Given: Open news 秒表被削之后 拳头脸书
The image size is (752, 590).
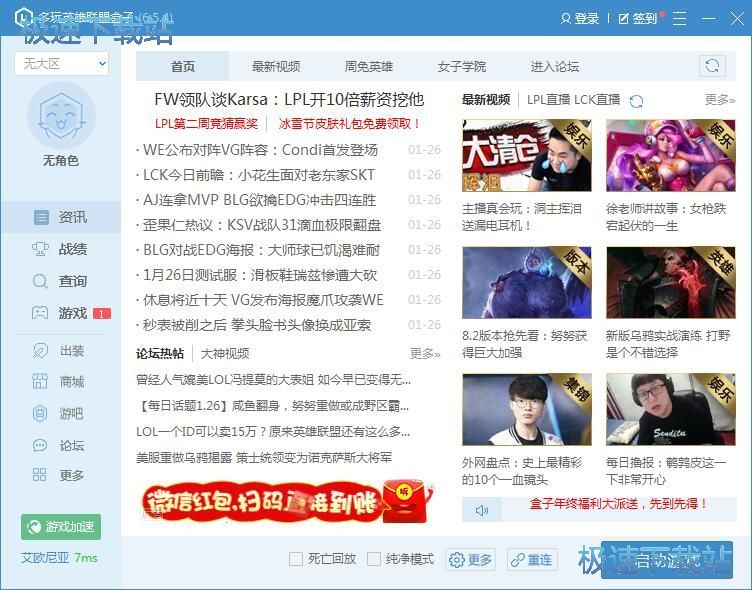Looking at the screenshot, I should pos(257,325).
